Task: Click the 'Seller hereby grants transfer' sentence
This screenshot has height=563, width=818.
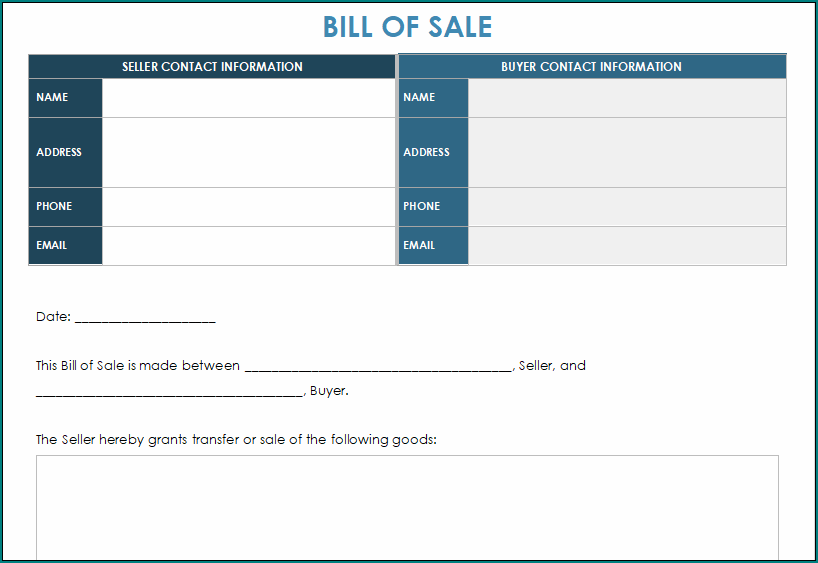Action: click(x=236, y=440)
